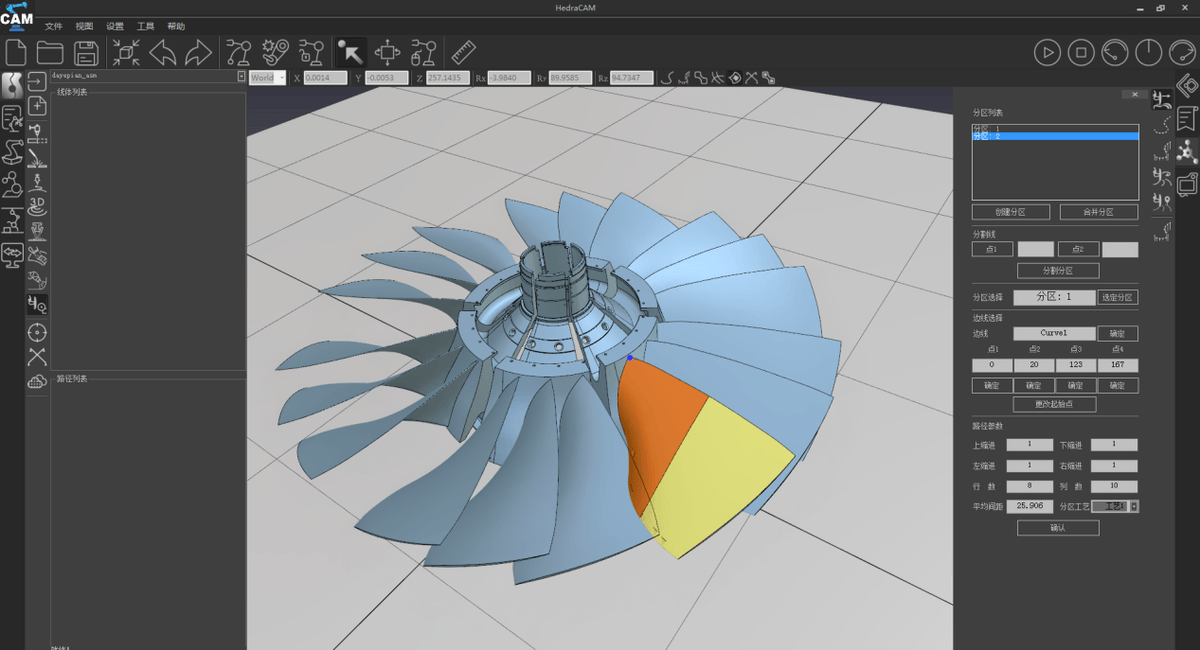
Task: Click the 创建分区 button
Action: click(1010, 212)
